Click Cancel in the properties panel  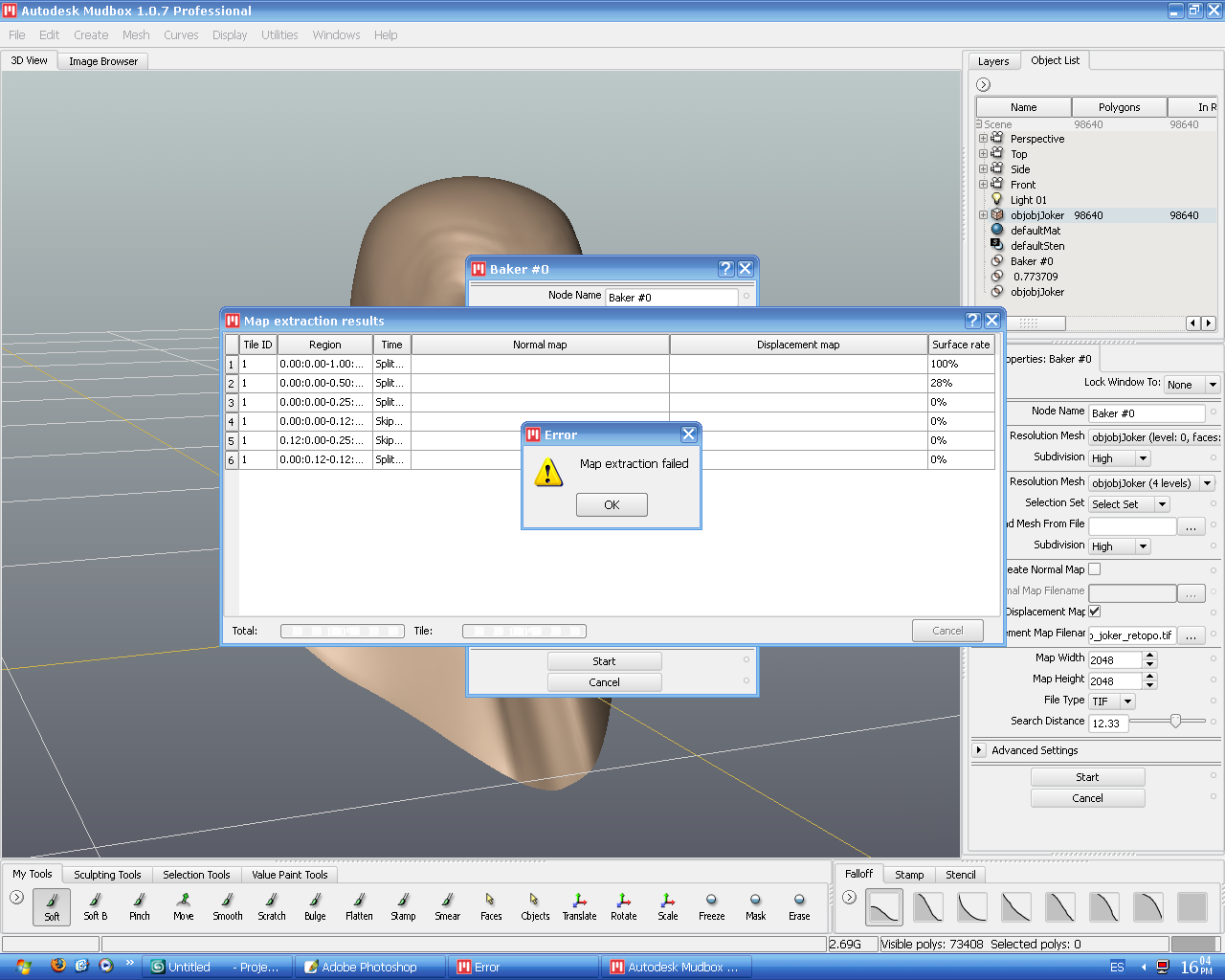(x=1087, y=798)
